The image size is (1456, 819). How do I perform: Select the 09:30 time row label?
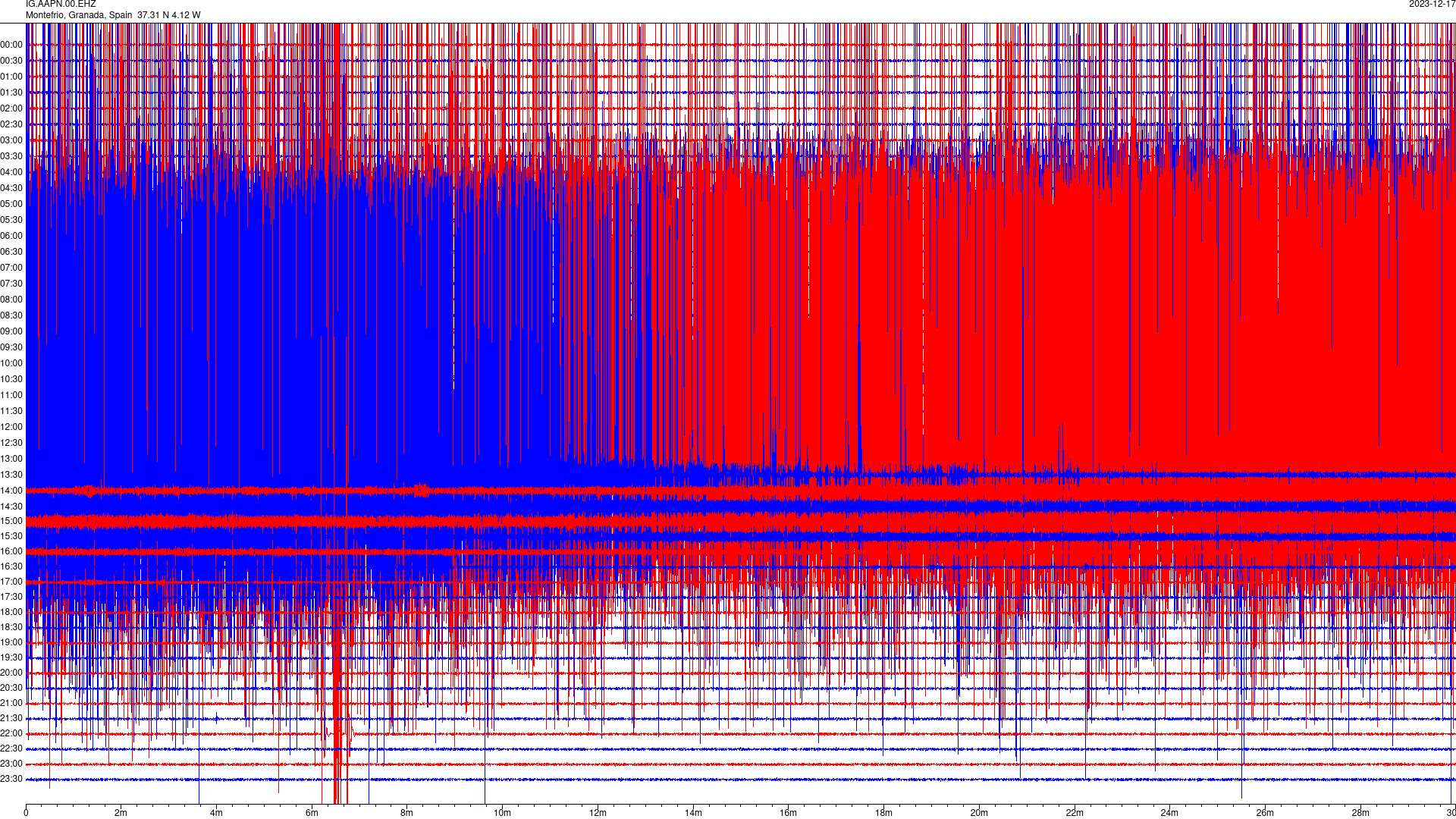[11, 347]
